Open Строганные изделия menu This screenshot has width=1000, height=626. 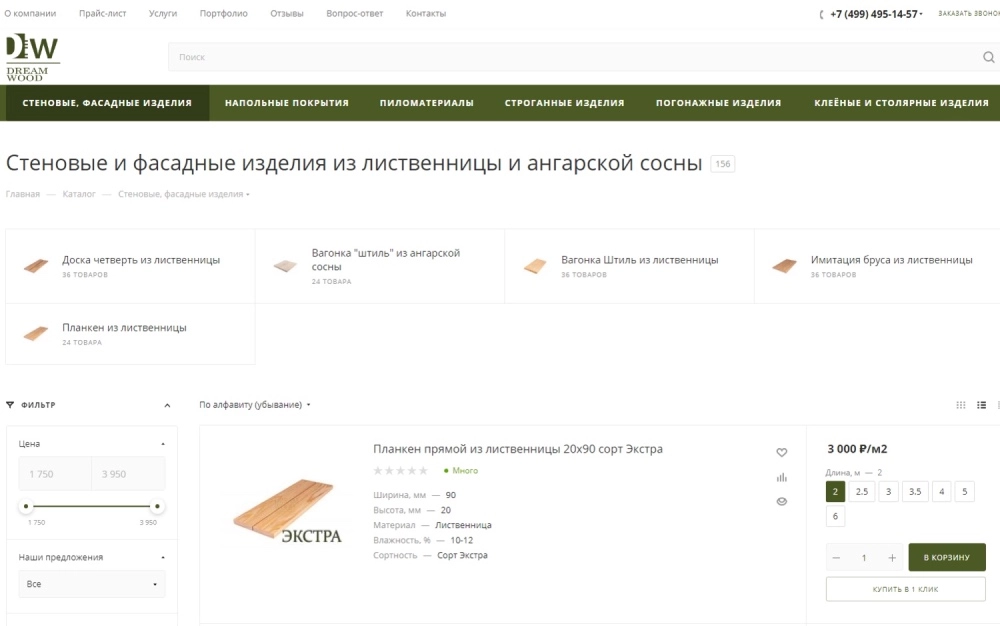click(564, 103)
